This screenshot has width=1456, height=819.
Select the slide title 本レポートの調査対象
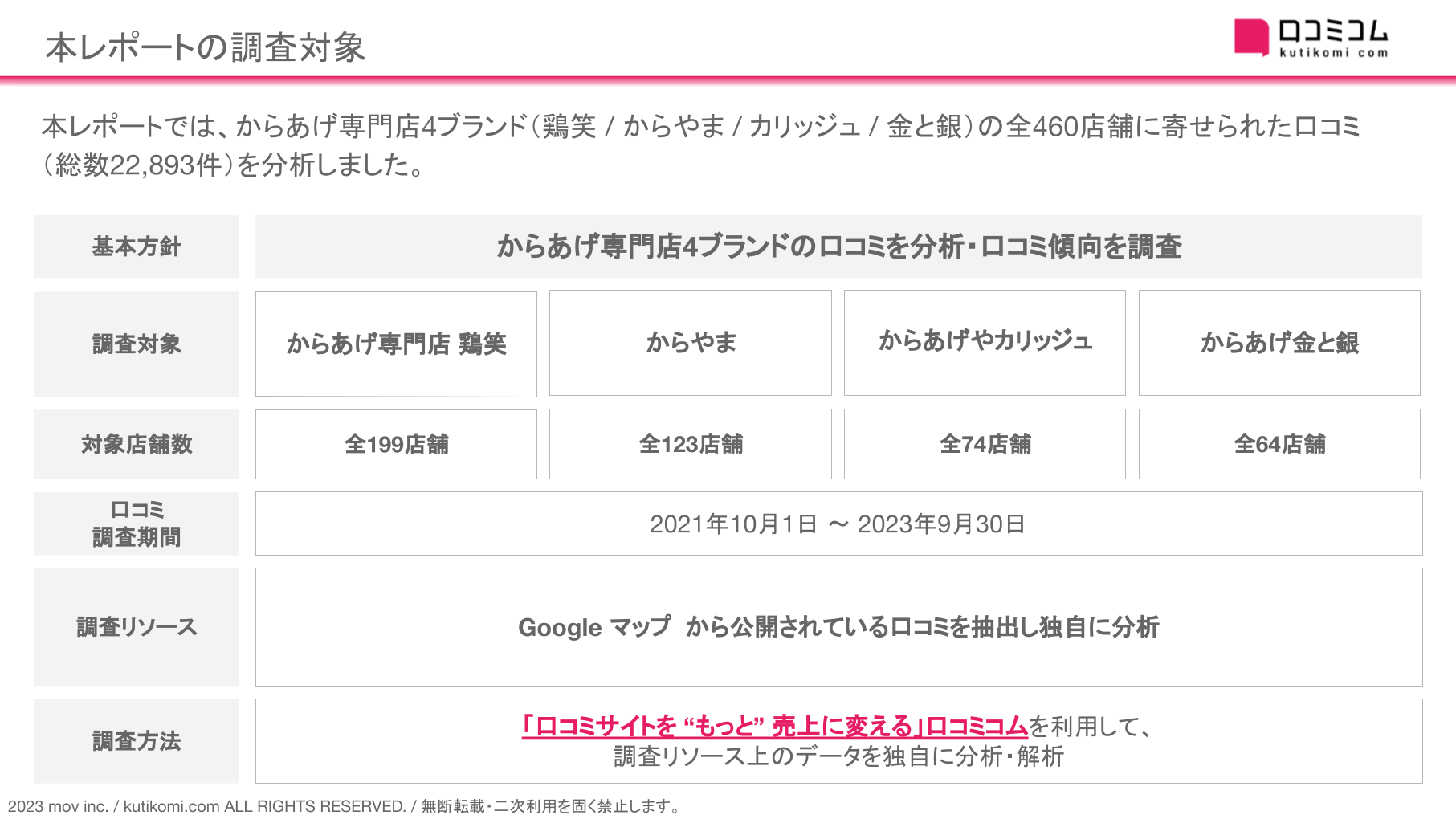pos(206,47)
